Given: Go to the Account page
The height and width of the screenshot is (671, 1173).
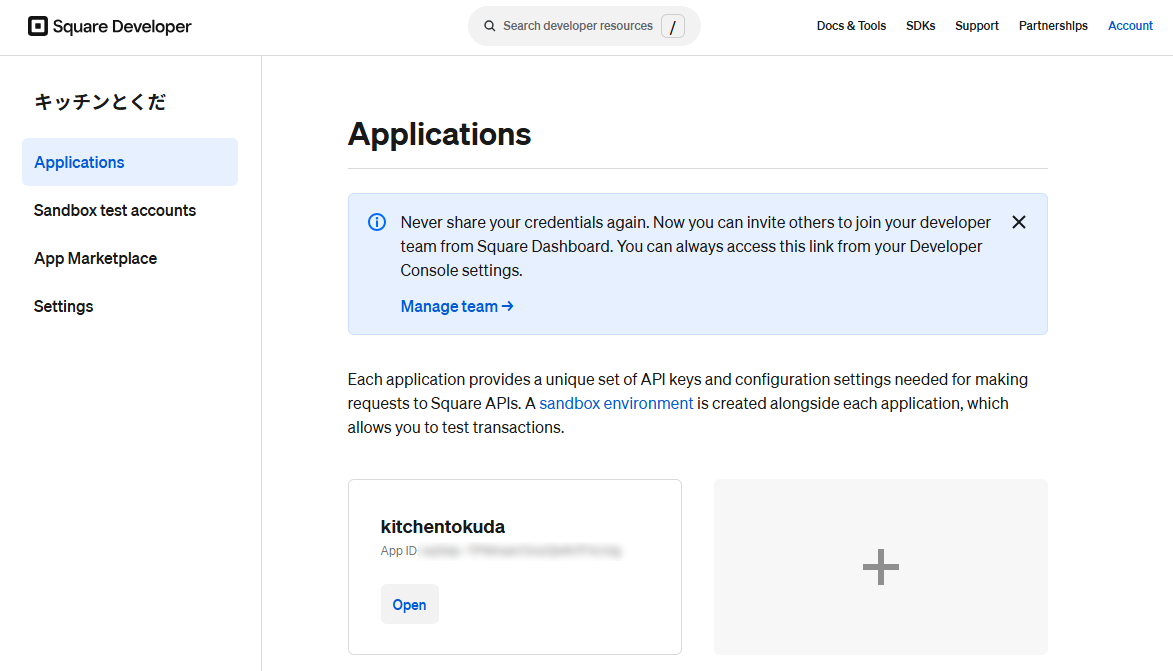Looking at the screenshot, I should [x=1130, y=26].
